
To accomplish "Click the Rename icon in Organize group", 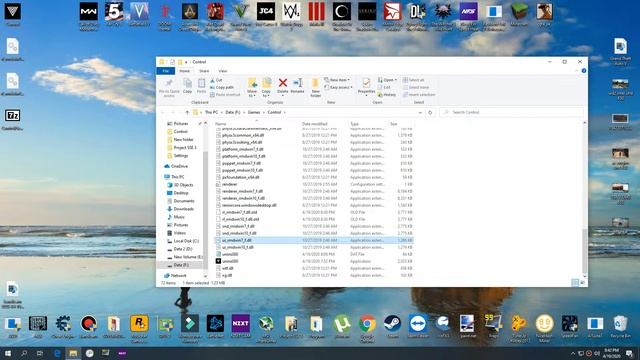I will [298, 83].
